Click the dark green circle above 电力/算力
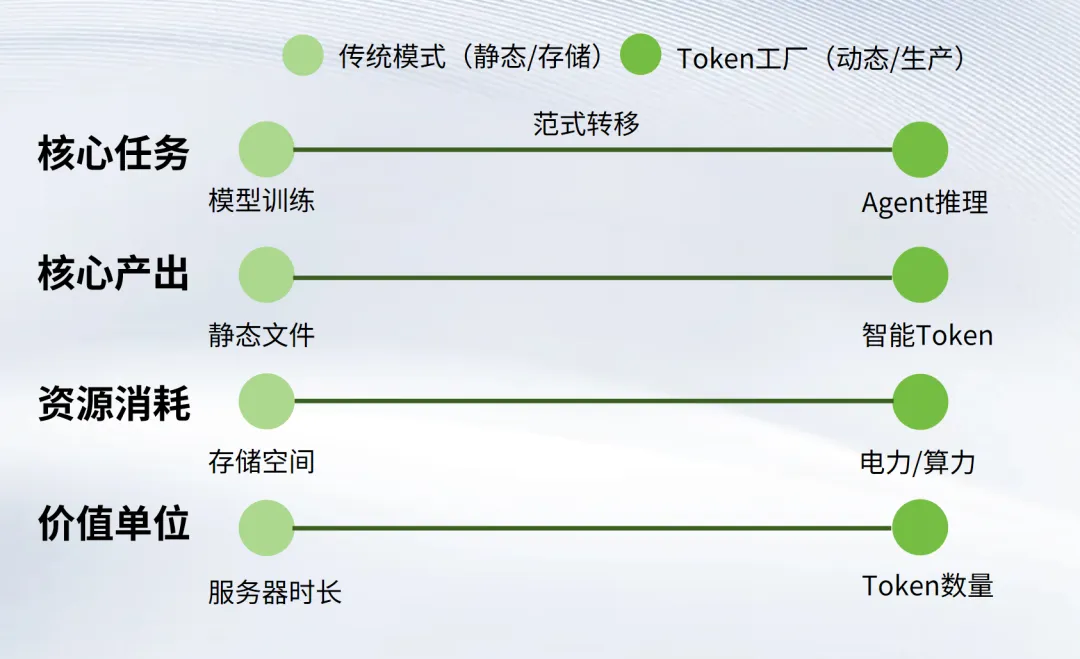This screenshot has height=659, width=1080. (919, 401)
